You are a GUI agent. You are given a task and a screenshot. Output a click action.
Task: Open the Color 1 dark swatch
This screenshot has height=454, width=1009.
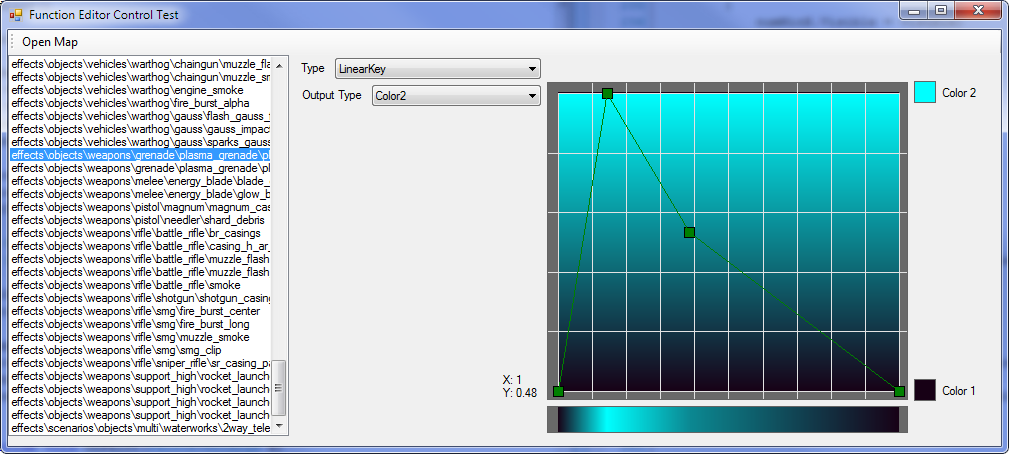pos(924,390)
